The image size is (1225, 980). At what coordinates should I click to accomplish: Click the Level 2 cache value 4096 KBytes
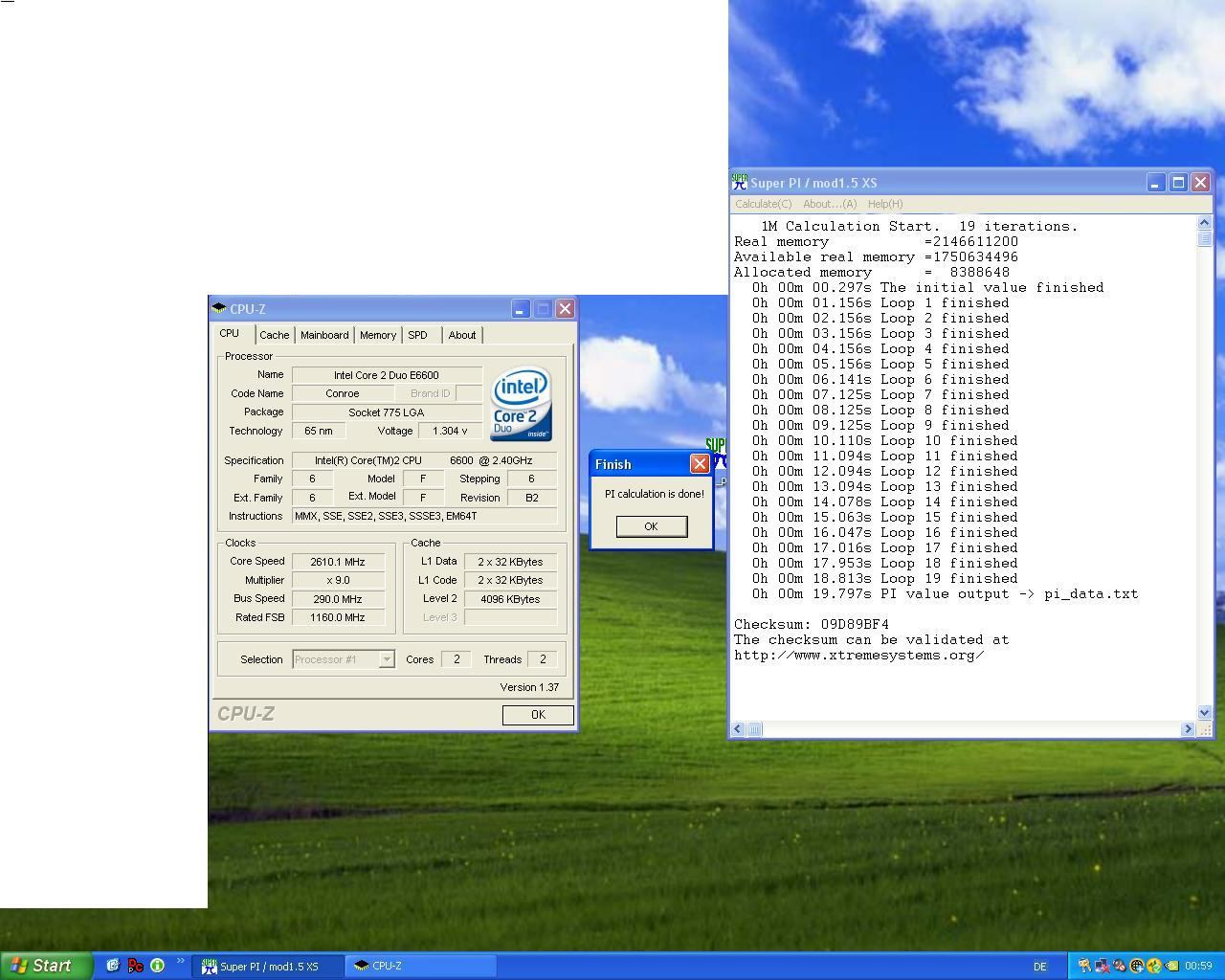pos(510,599)
